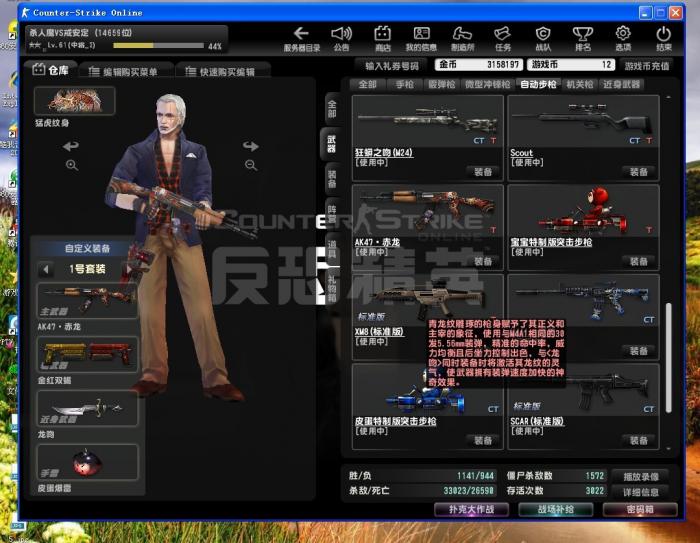Open options (选项) gear icon

(623, 38)
